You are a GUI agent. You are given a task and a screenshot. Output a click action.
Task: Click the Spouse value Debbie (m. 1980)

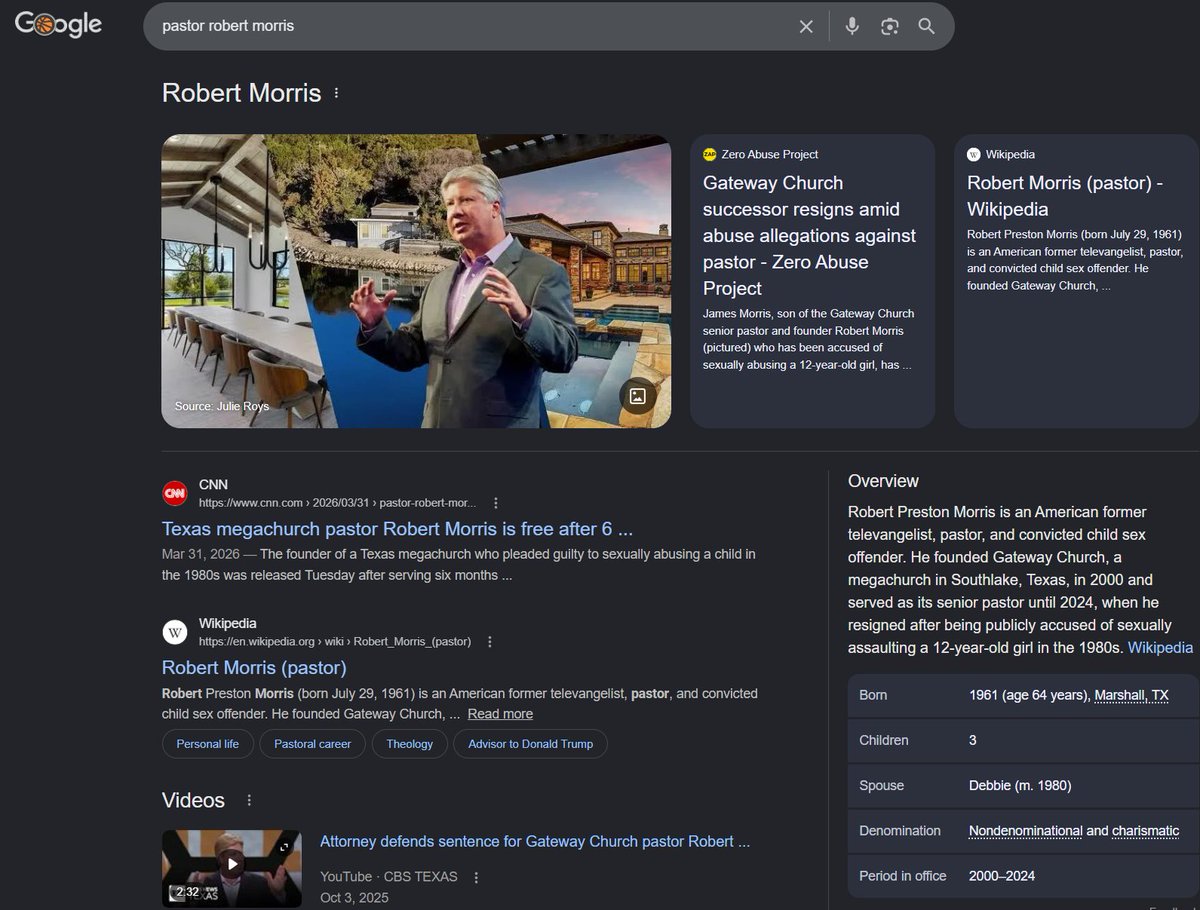tap(1020, 786)
